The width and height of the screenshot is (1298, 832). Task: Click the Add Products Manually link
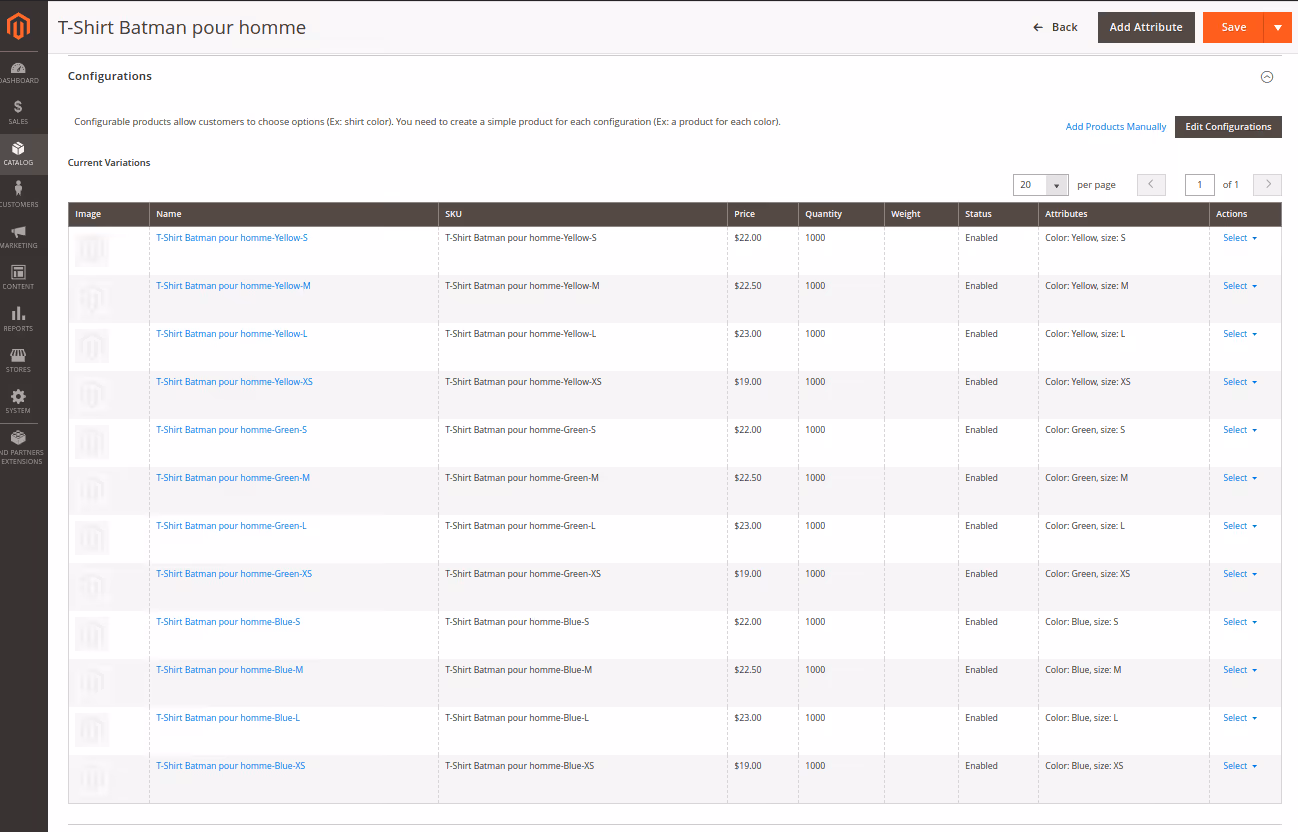[x=1116, y=127]
